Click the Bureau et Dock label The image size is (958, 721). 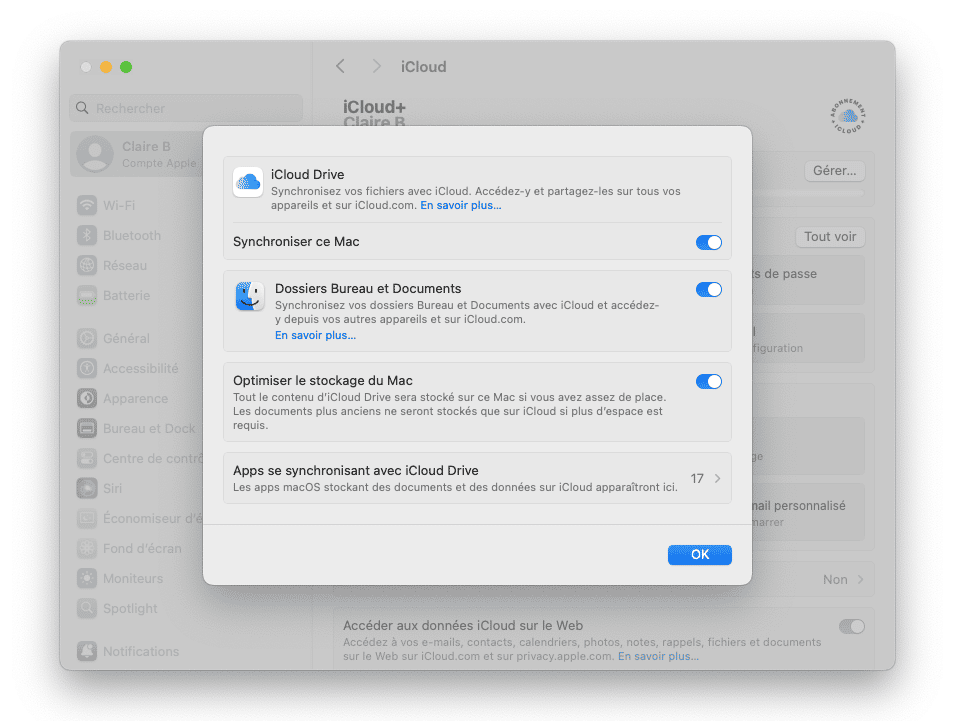pyautogui.click(x=149, y=428)
